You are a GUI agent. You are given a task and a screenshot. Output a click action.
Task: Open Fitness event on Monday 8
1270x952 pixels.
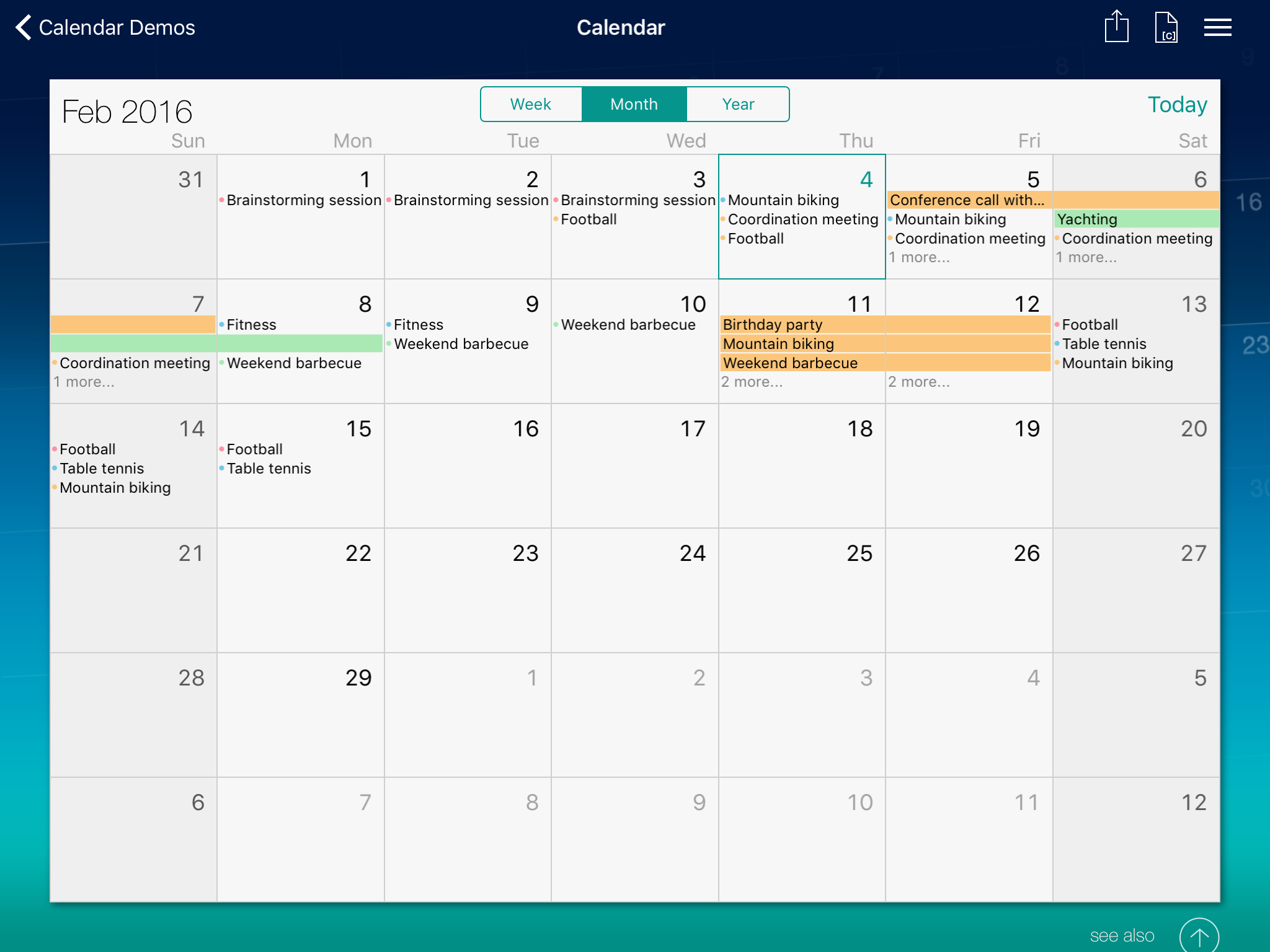point(251,324)
